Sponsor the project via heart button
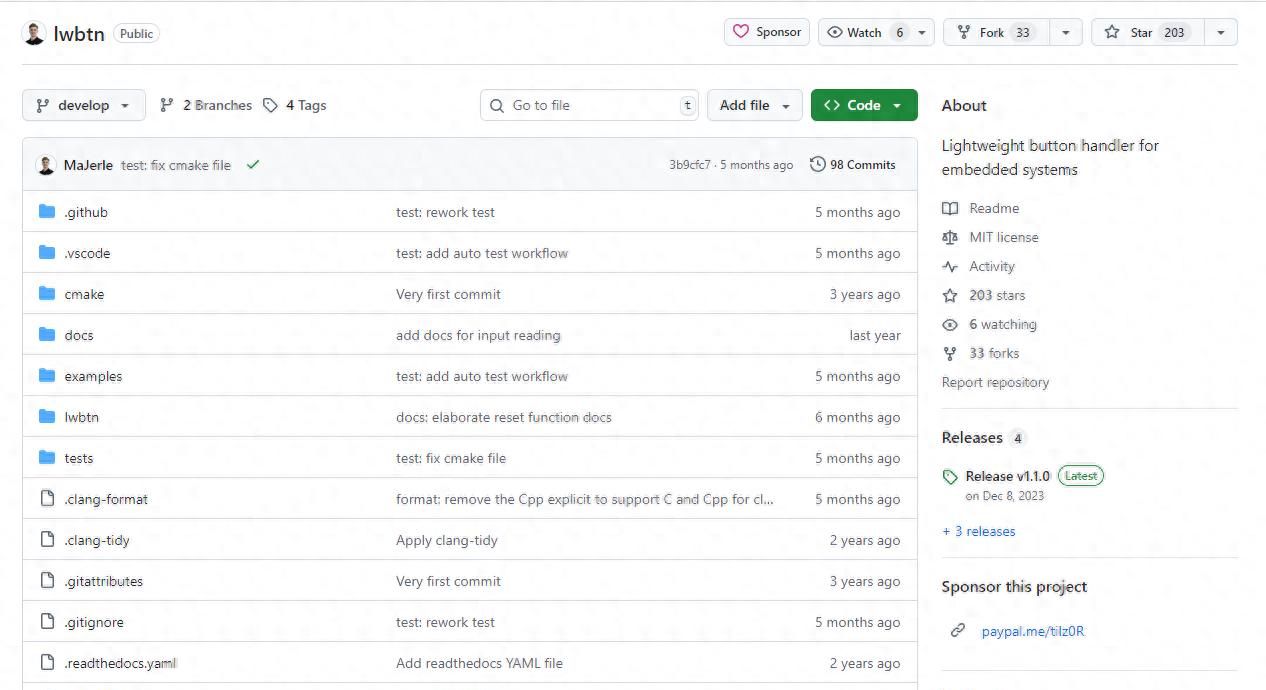1266x690 pixels. 766,32
